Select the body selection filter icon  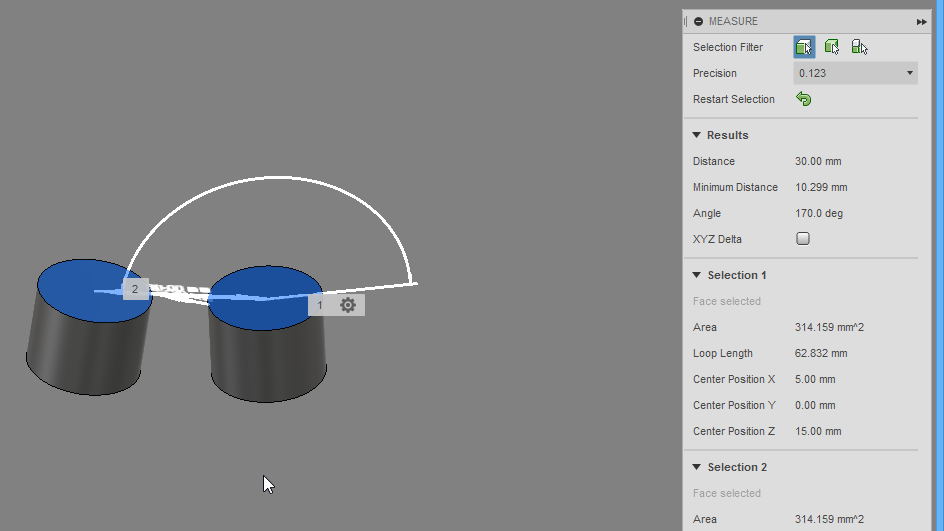coord(832,47)
